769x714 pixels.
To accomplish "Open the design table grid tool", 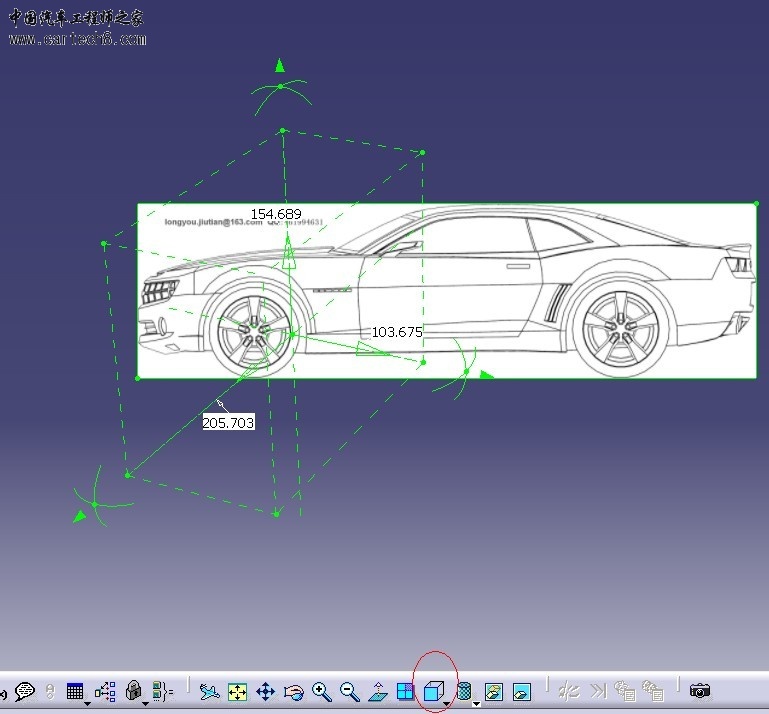I will tap(75, 691).
